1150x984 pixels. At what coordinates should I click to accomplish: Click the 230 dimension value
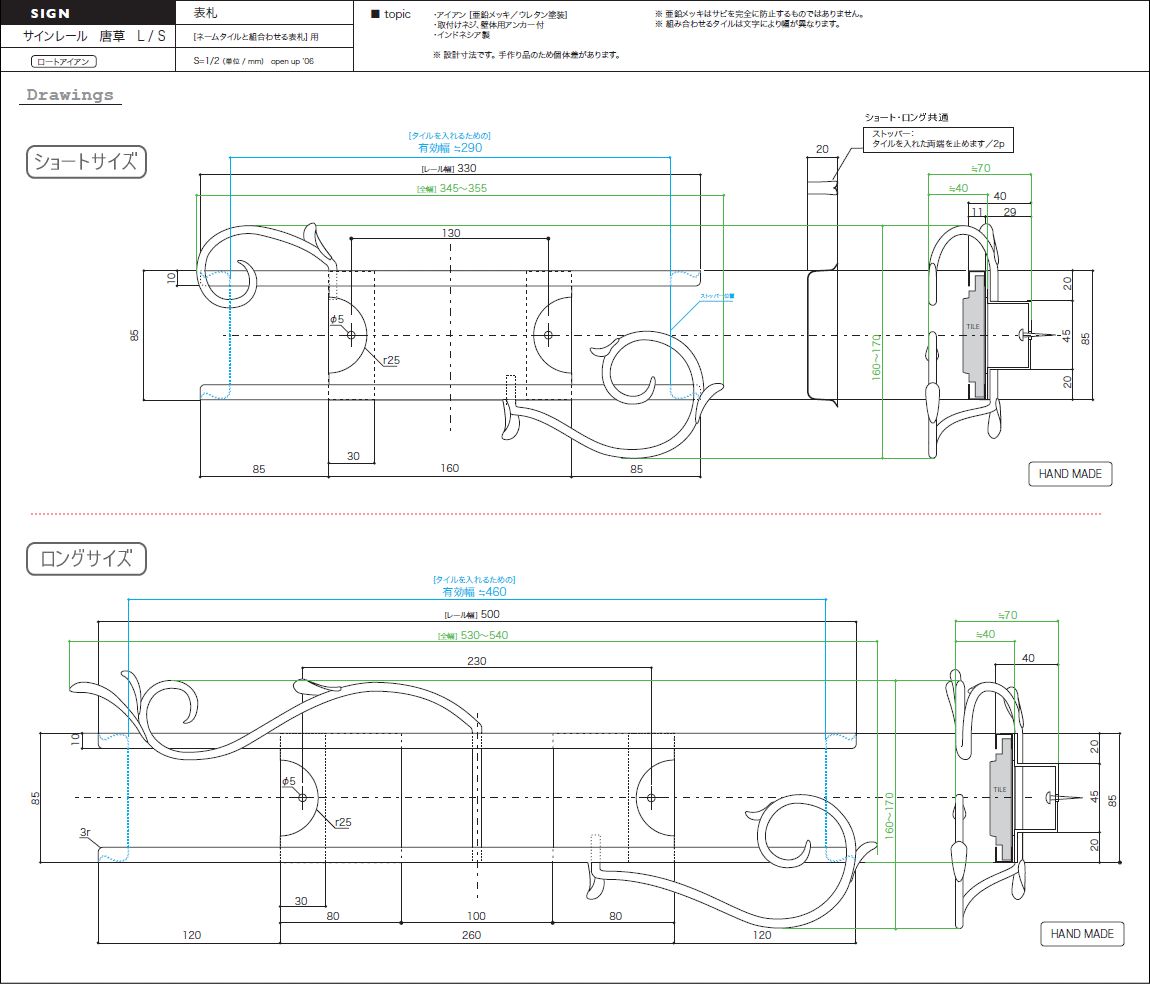click(x=476, y=660)
